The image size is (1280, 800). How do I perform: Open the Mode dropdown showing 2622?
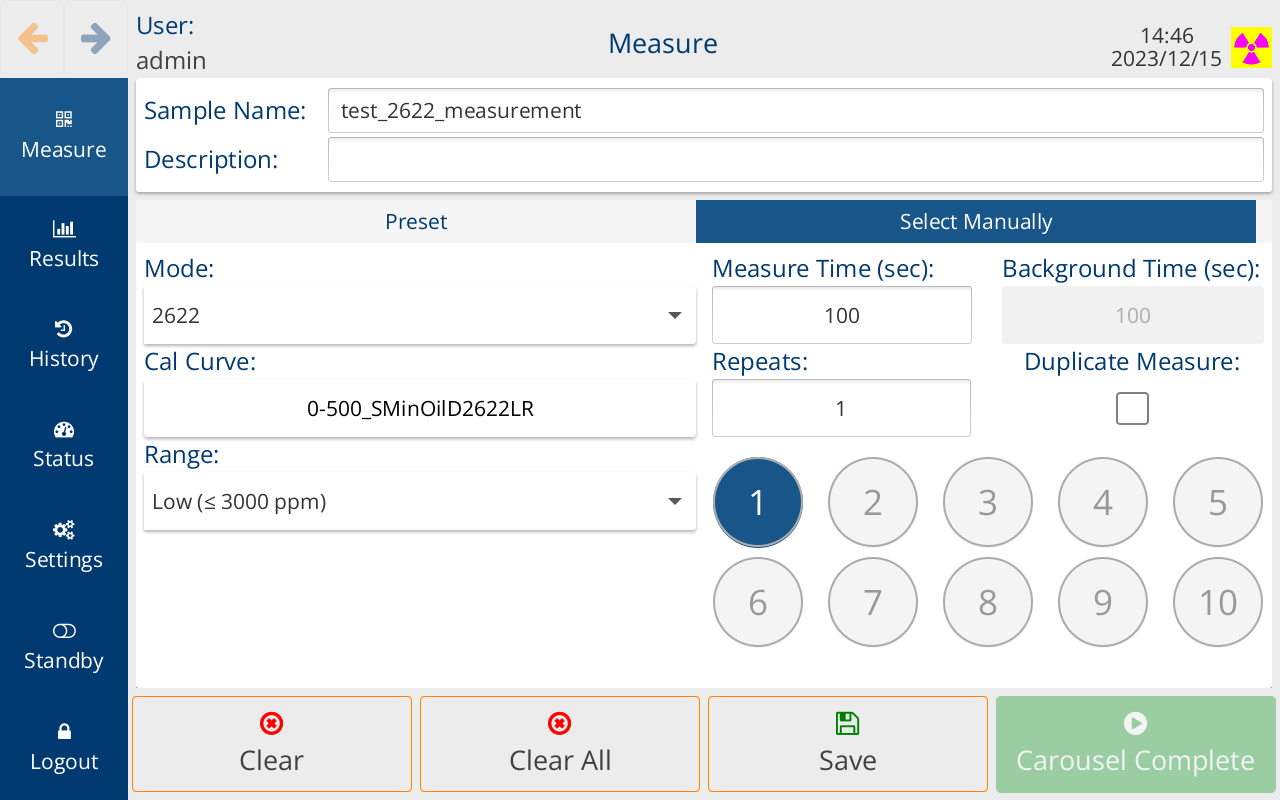420,315
